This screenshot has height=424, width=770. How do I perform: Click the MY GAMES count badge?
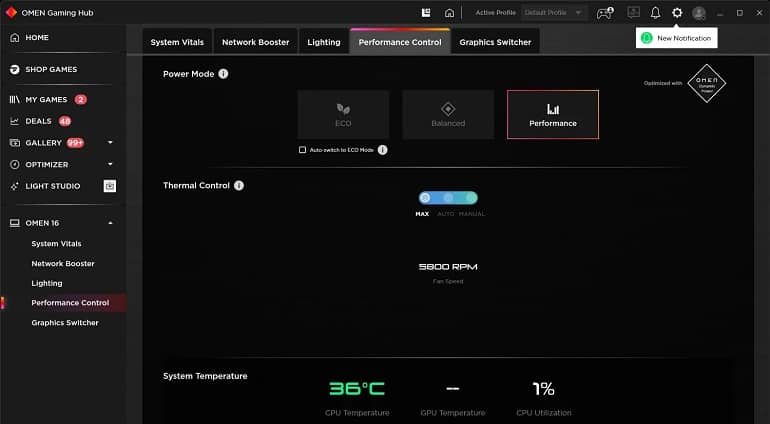pos(81,99)
